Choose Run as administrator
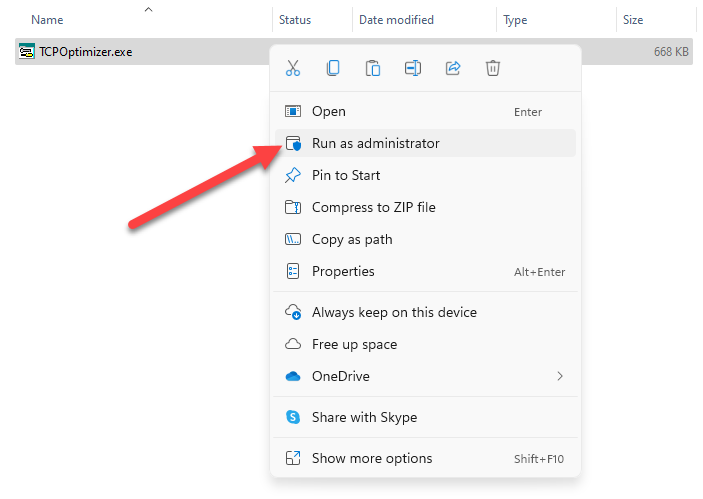703x499 pixels. (375, 143)
